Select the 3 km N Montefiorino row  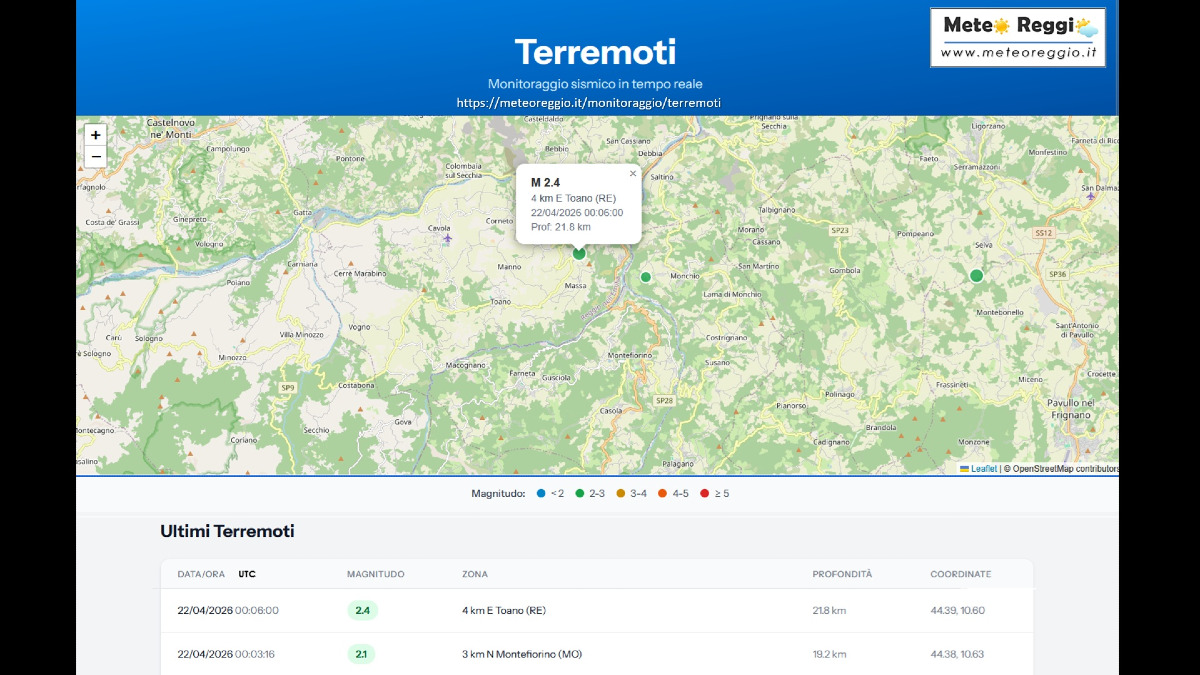522,654
